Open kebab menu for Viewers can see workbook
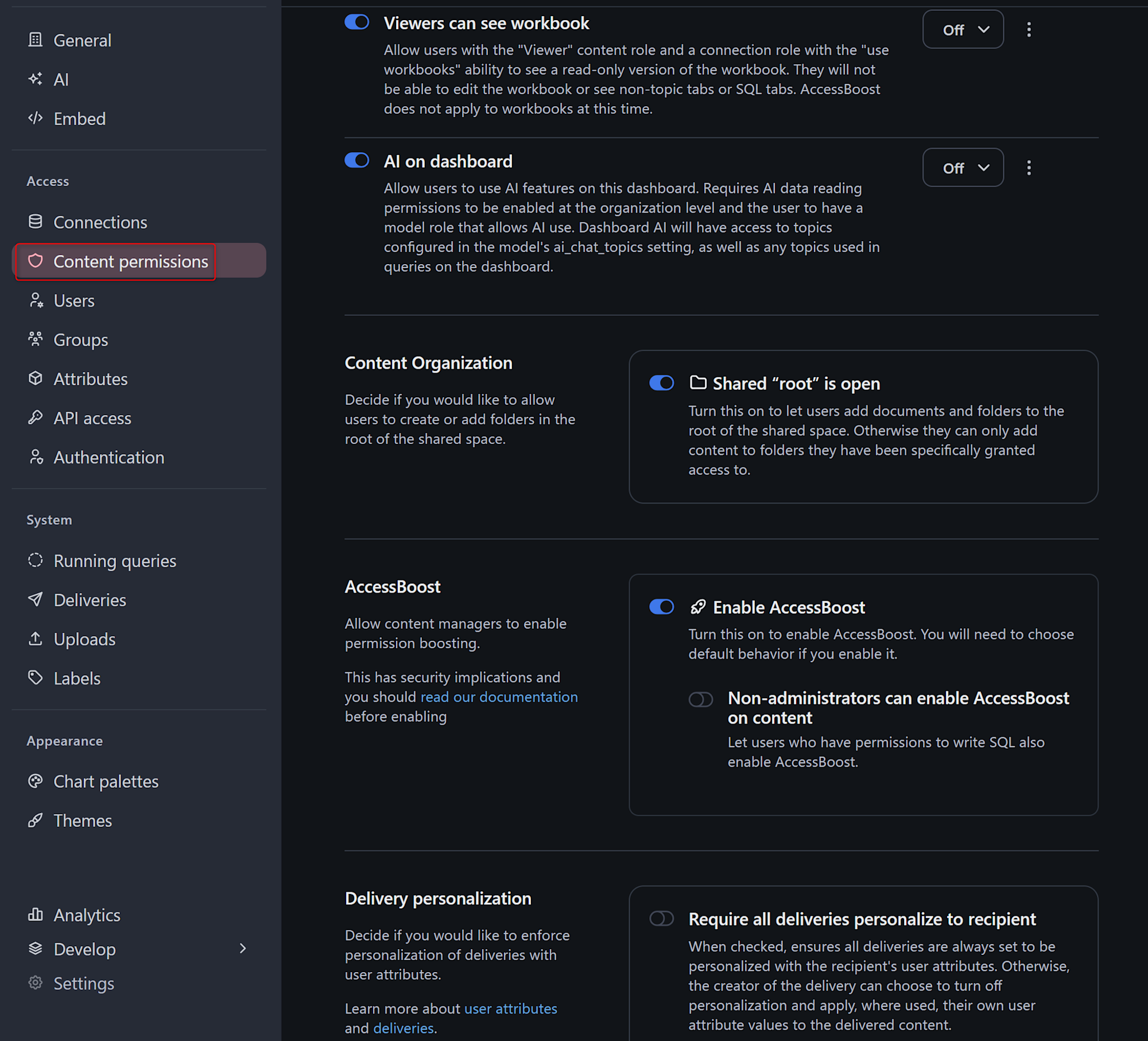The height and width of the screenshot is (1041, 1148). coord(1029,30)
